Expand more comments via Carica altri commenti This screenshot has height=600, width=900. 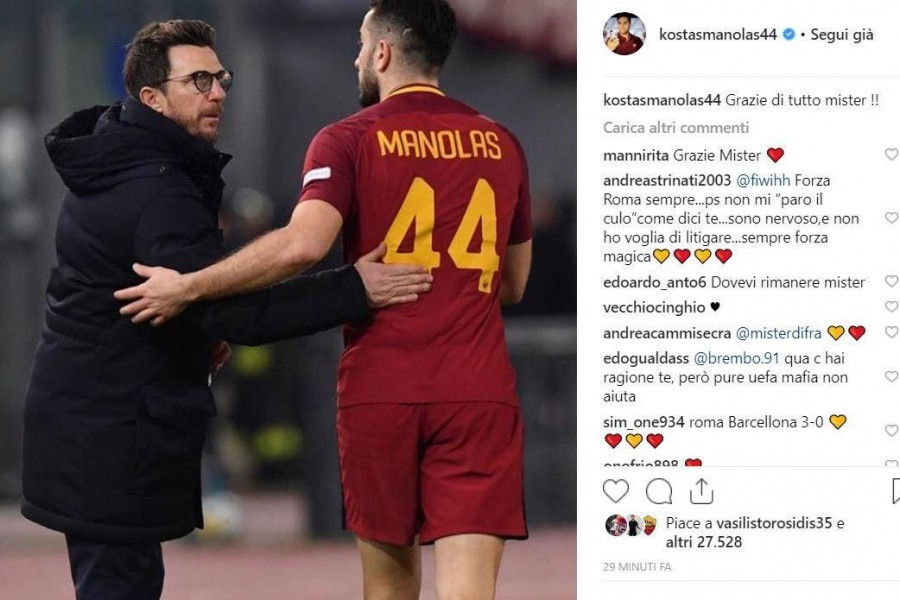tap(676, 127)
